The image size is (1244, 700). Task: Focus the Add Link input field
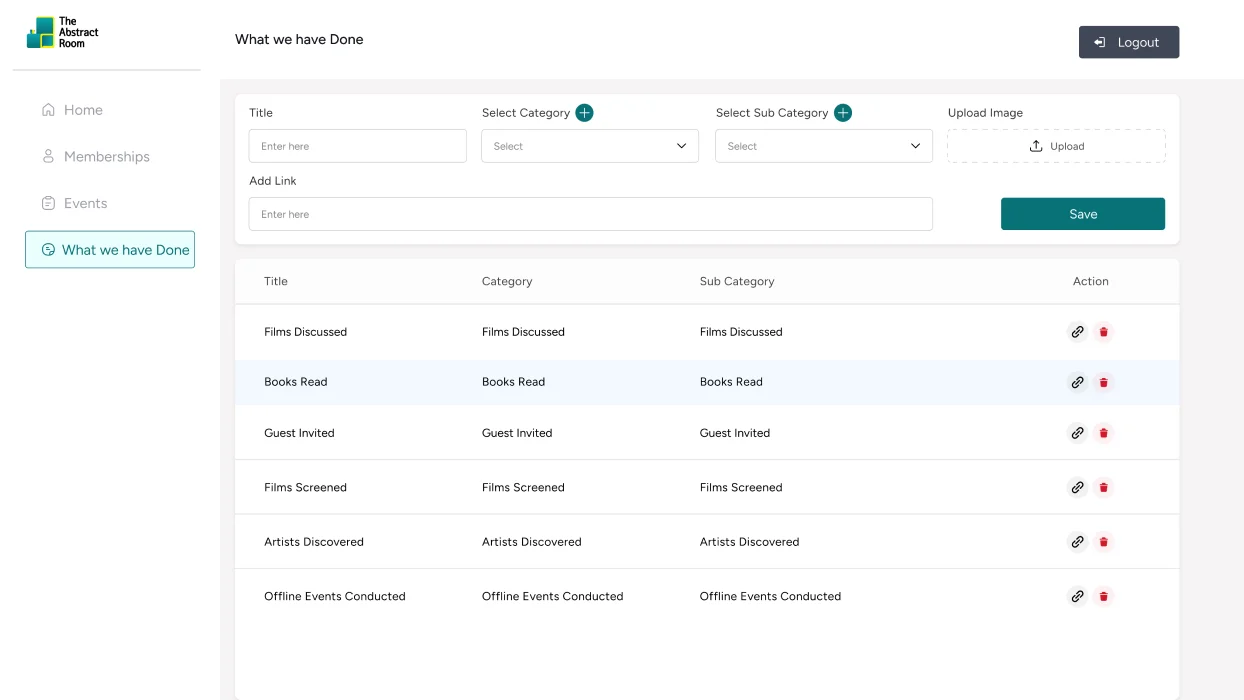point(591,214)
